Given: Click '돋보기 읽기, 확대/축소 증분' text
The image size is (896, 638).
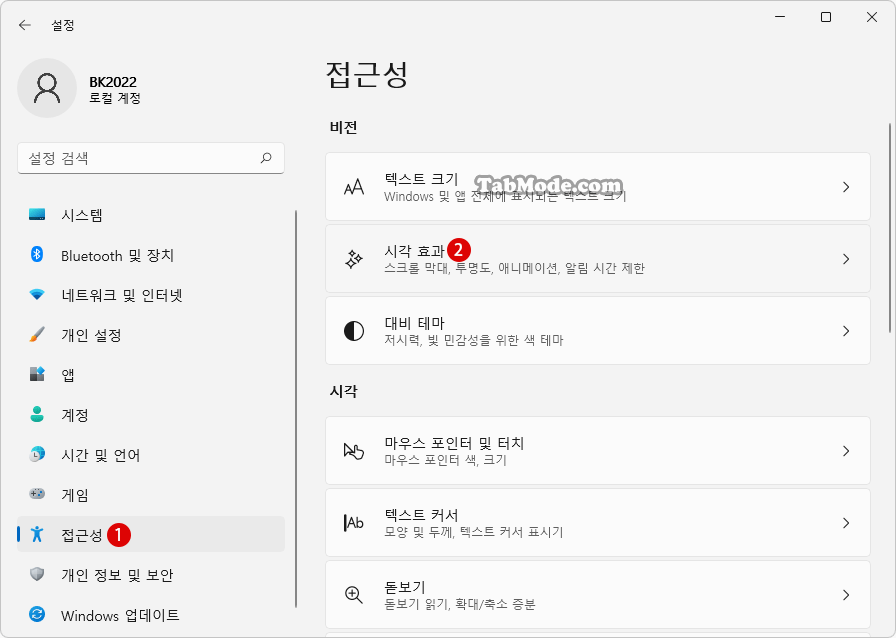Looking at the screenshot, I should point(460,604).
